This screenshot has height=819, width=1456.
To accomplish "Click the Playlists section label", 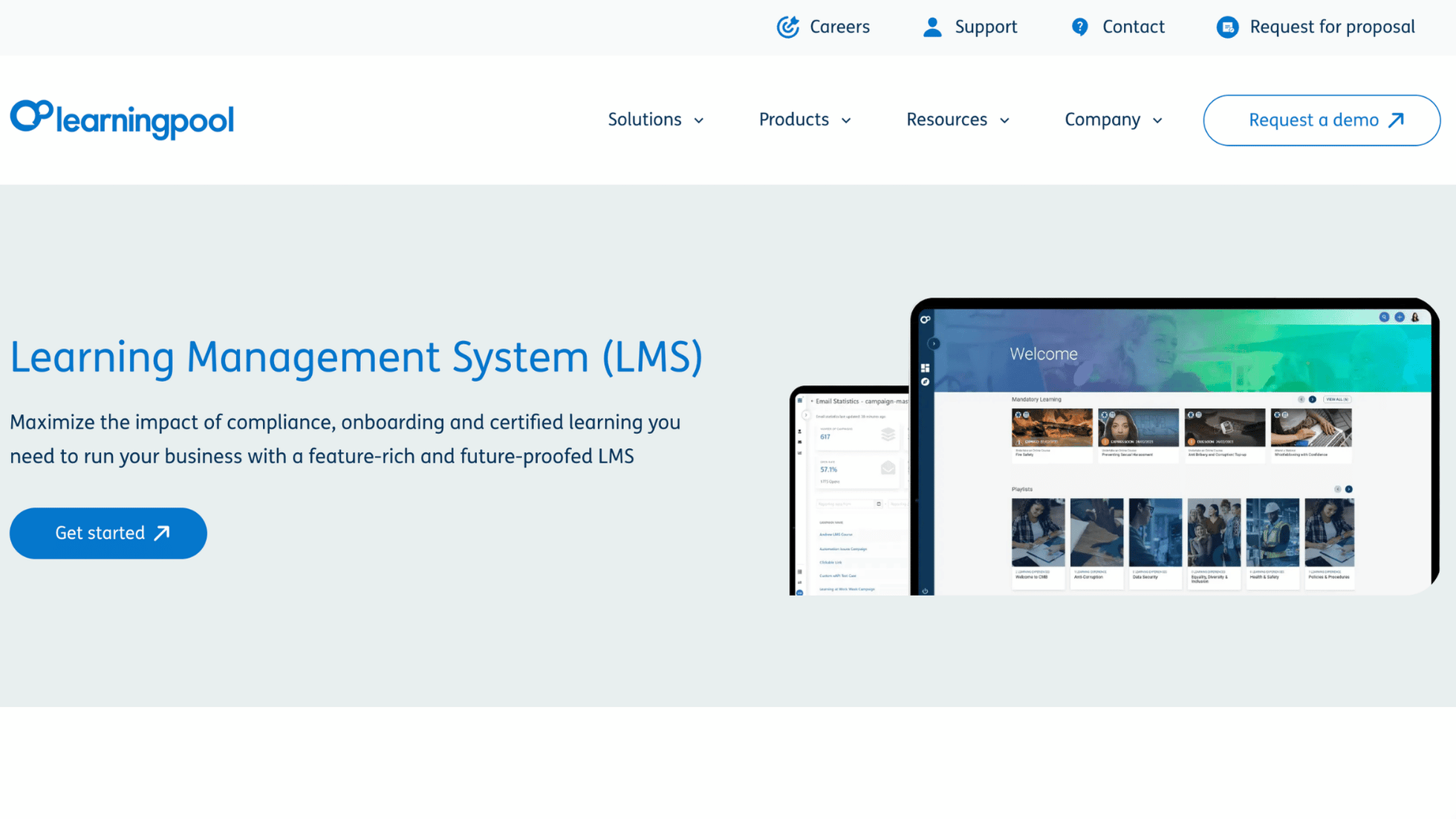I will [x=1021, y=489].
